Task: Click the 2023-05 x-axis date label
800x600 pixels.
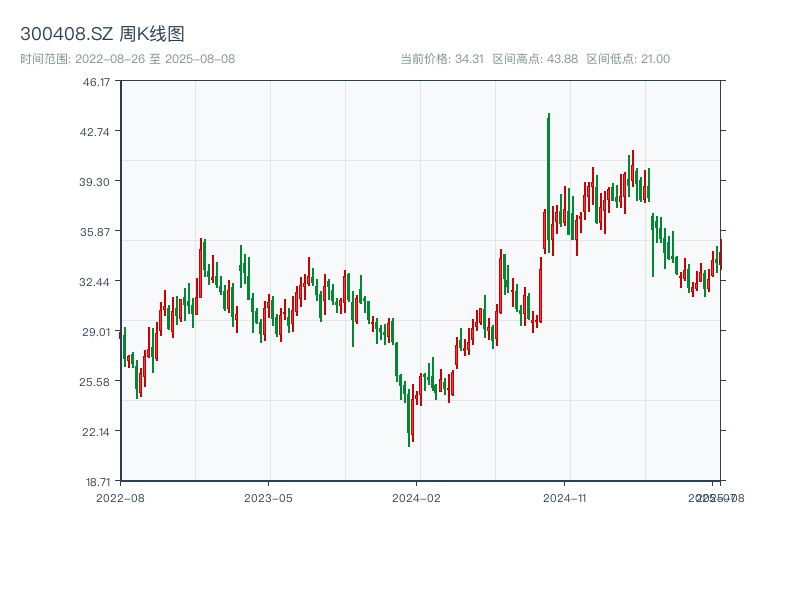Action: [x=269, y=497]
